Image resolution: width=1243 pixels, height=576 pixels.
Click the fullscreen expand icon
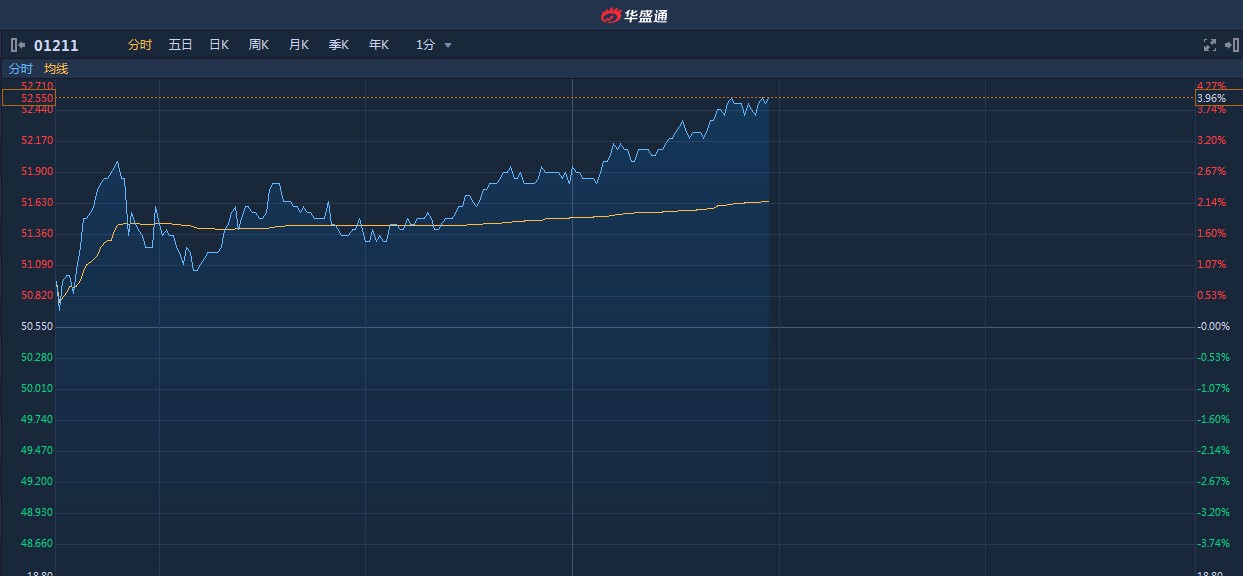point(1209,45)
